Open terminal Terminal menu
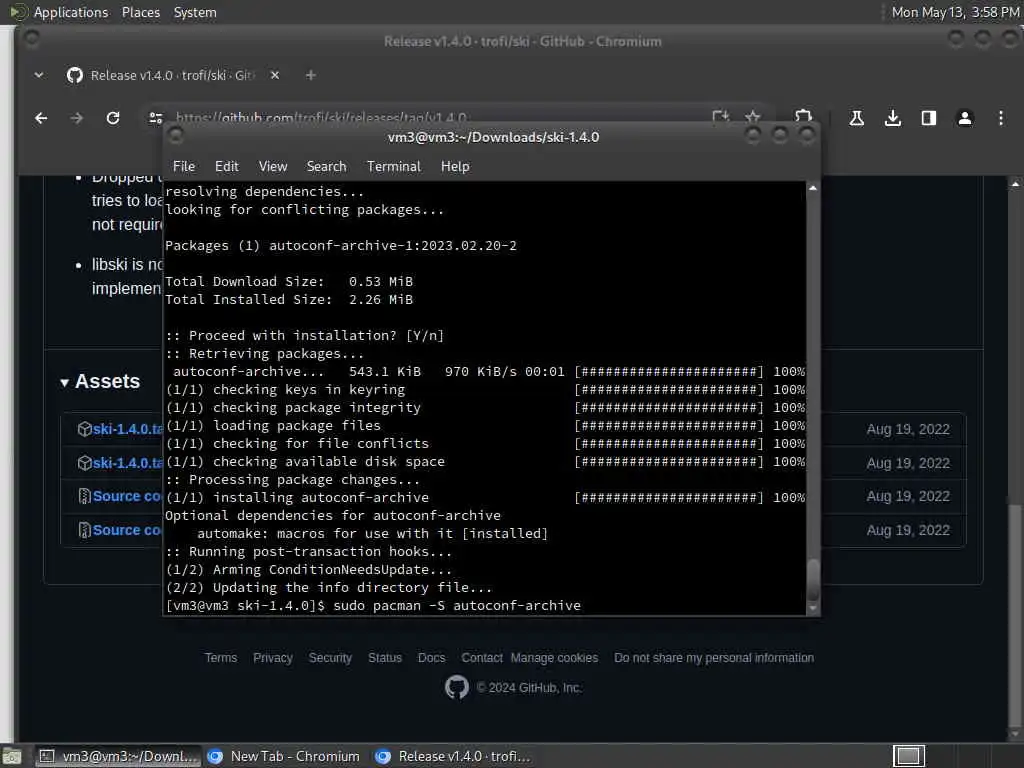The image size is (1024, 768). pyautogui.click(x=393, y=167)
